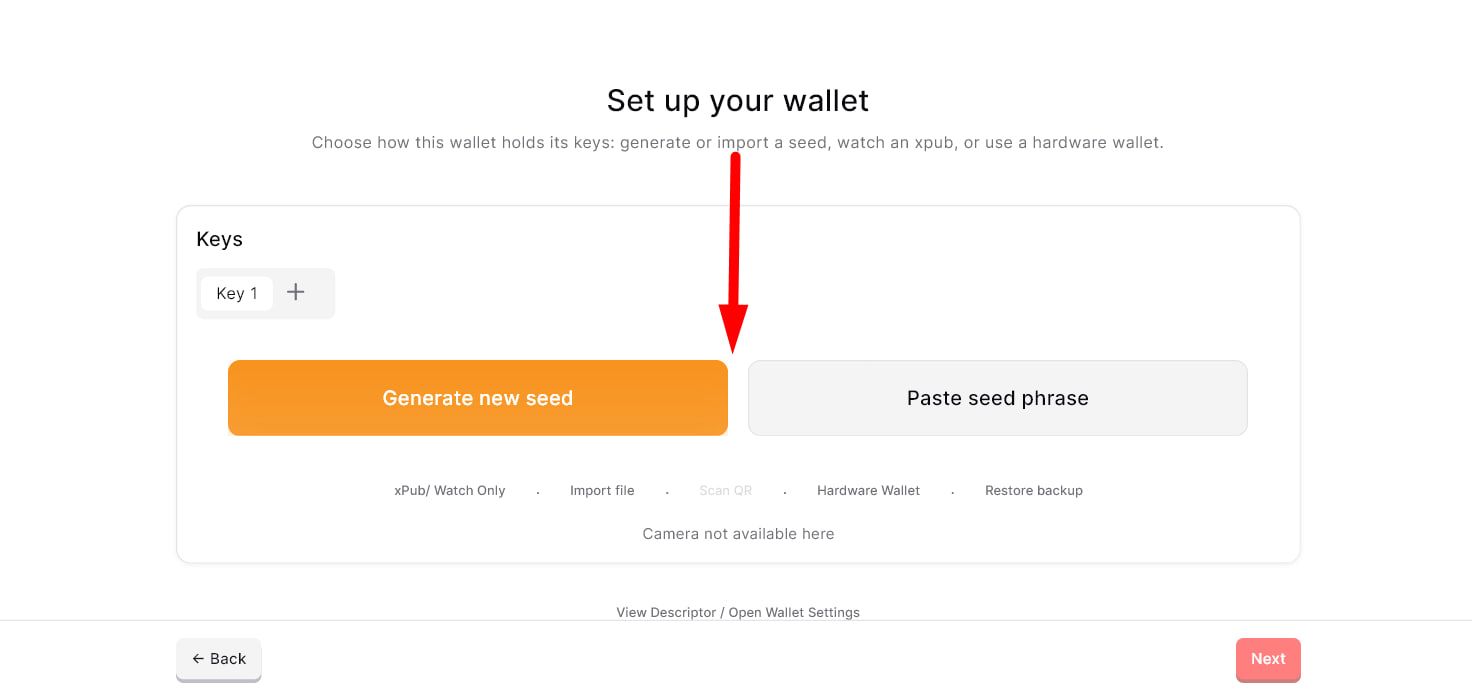This screenshot has width=1472, height=694.
Task: Open the xPub/ Watch Only option
Action: (x=450, y=490)
